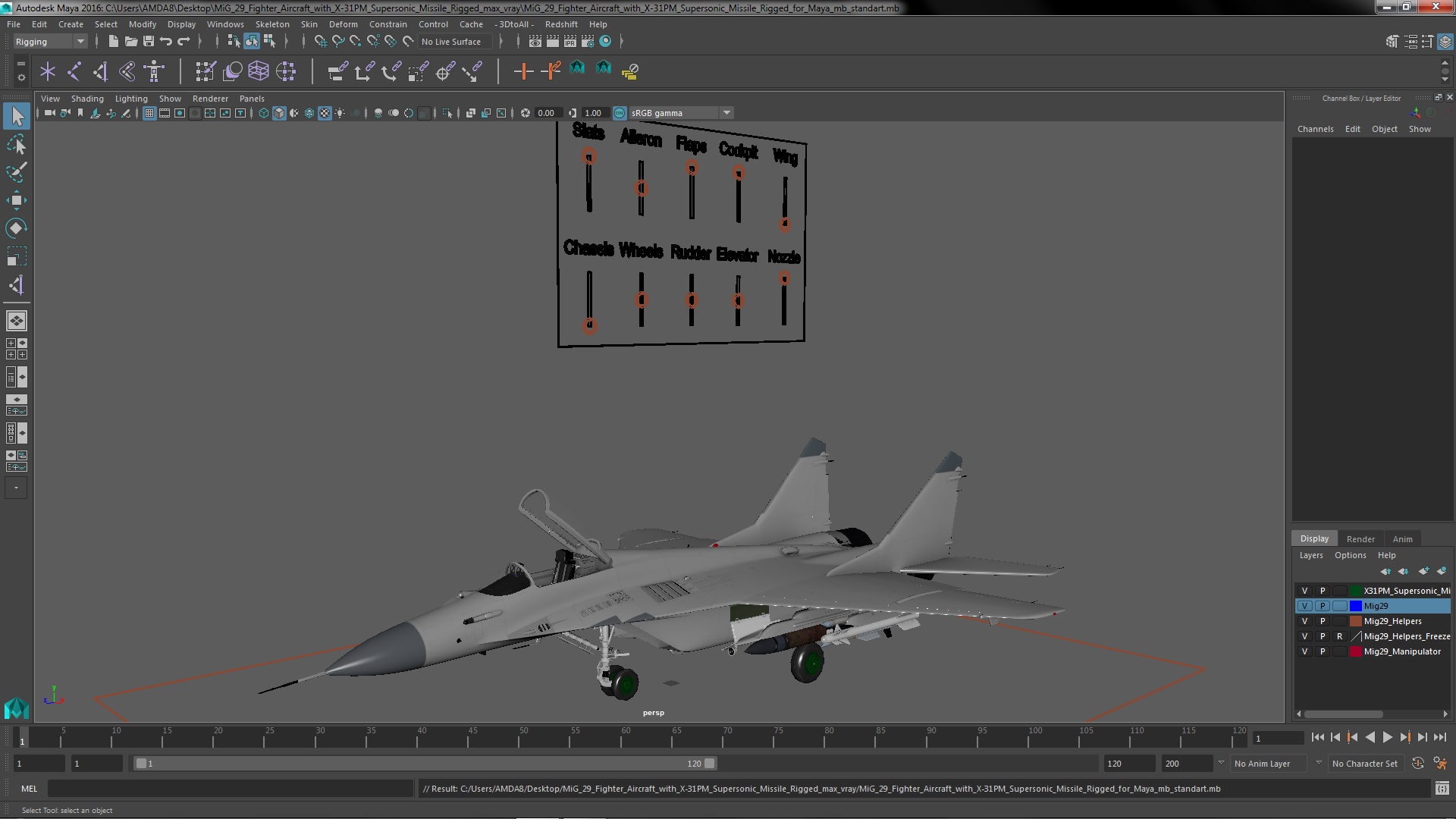Image resolution: width=1456 pixels, height=819 pixels.
Task: Activate the Lasso select tool
Action: coord(17,144)
